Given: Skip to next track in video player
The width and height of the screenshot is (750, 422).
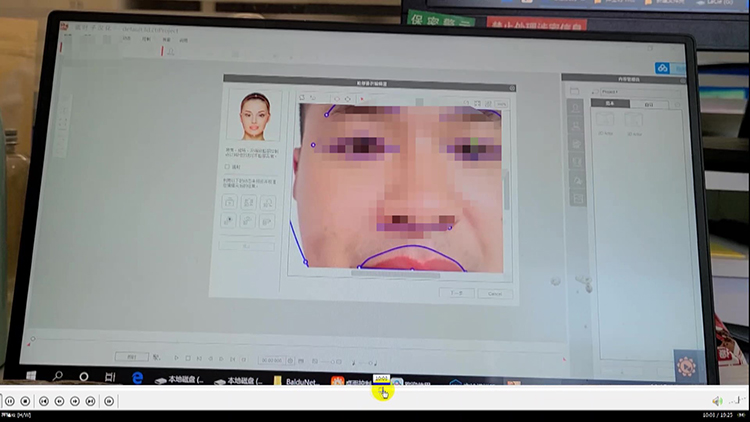Looking at the screenshot, I should (x=90, y=401).
